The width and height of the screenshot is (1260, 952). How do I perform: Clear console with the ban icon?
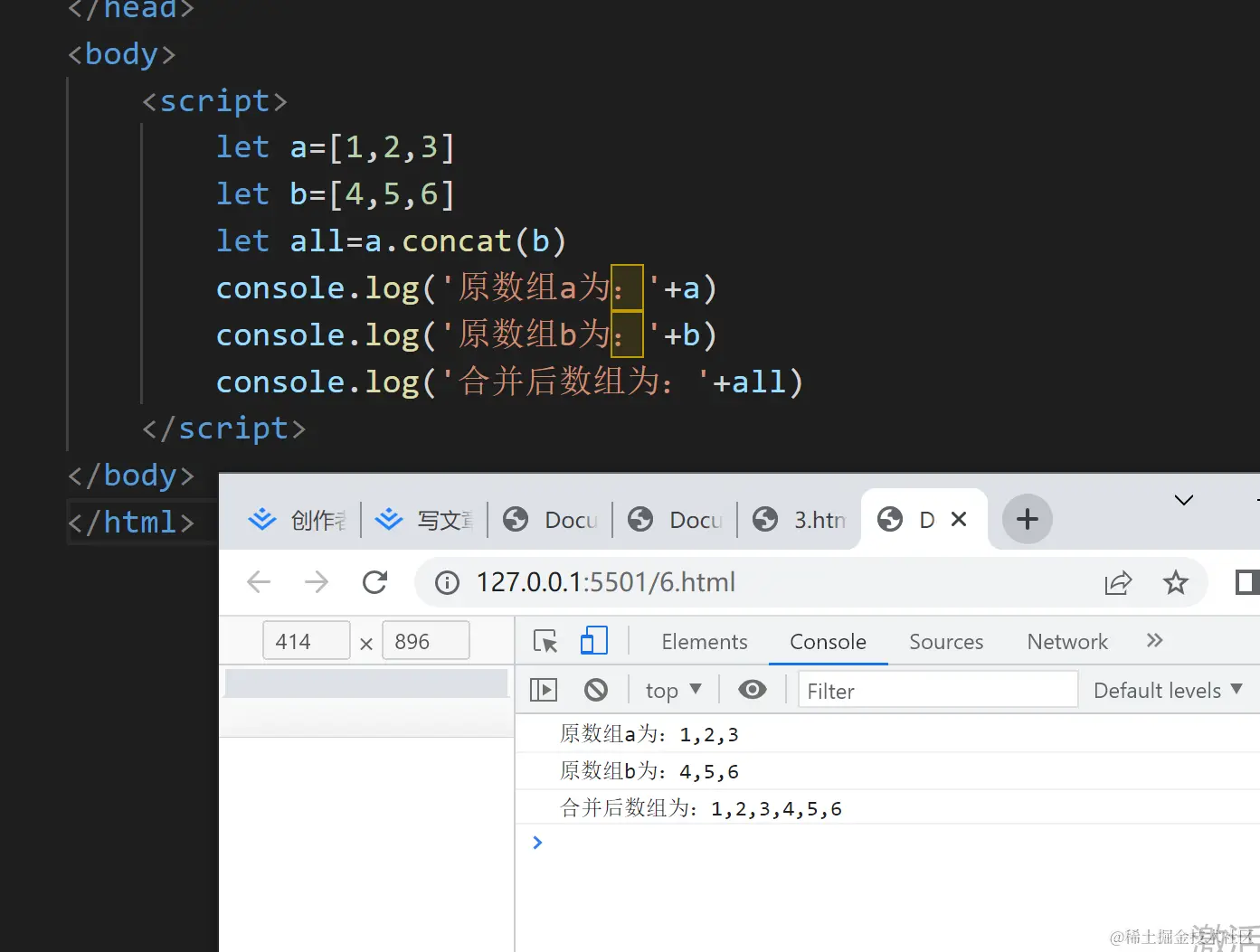coord(595,690)
